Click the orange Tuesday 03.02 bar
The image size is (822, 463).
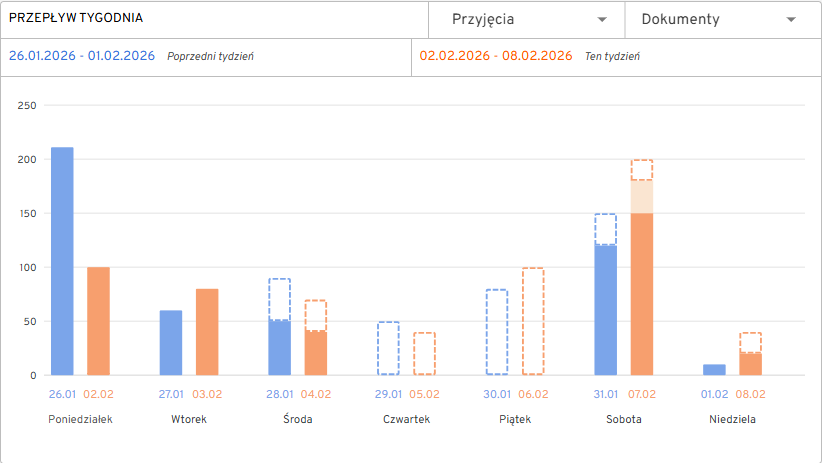click(x=207, y=332)
